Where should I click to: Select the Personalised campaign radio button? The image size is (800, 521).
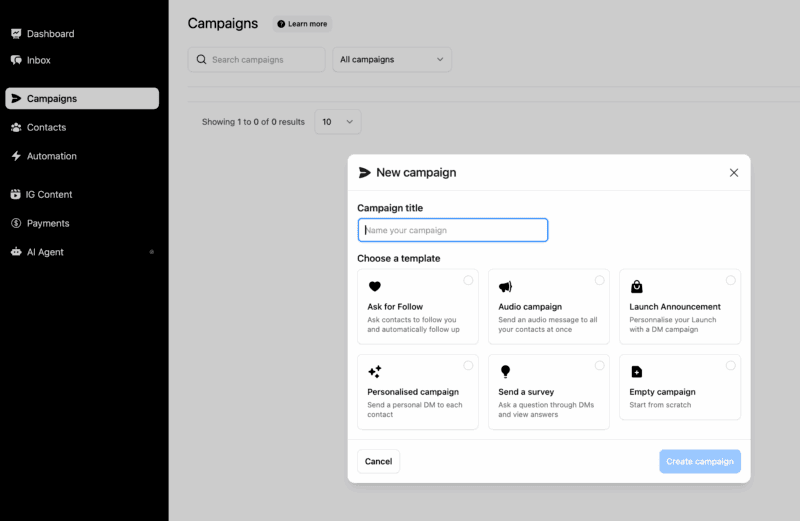click(468, 365)
